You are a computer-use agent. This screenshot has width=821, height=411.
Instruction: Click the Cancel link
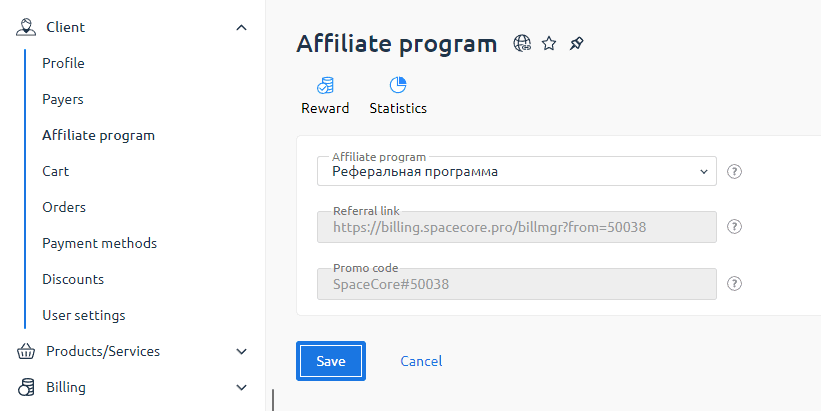click(421, 361)
